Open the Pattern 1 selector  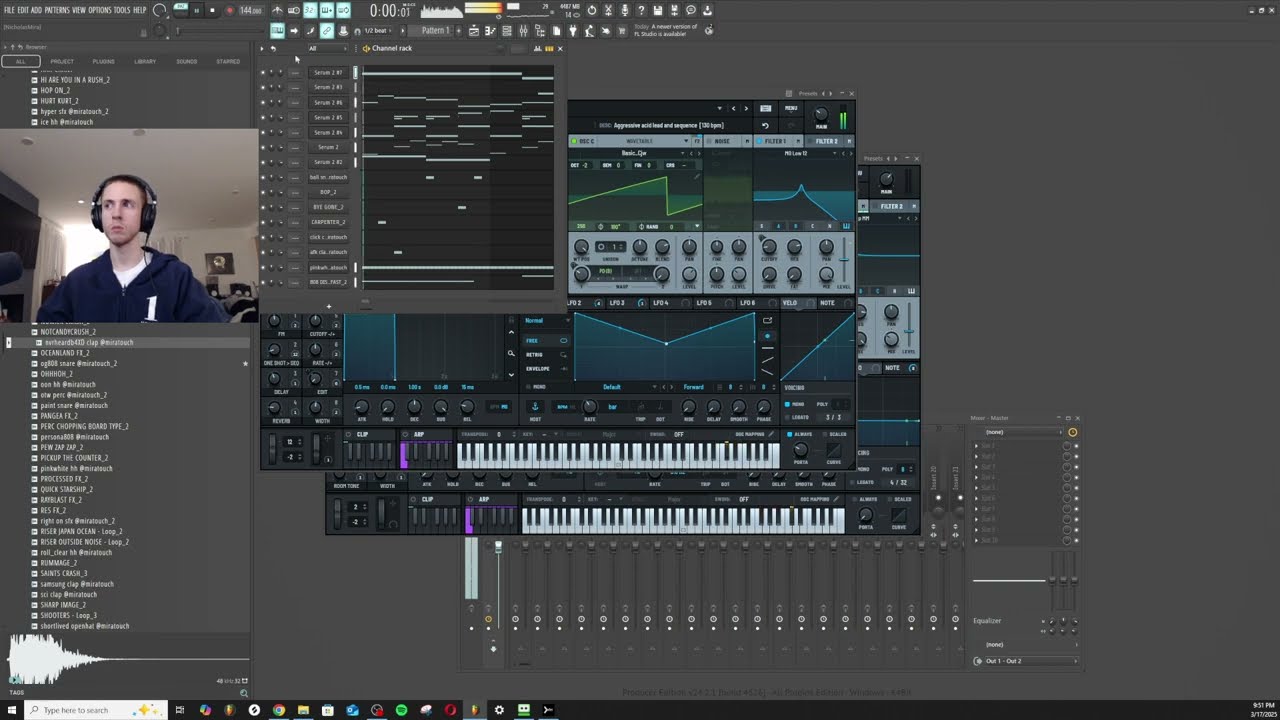point(436,31)
